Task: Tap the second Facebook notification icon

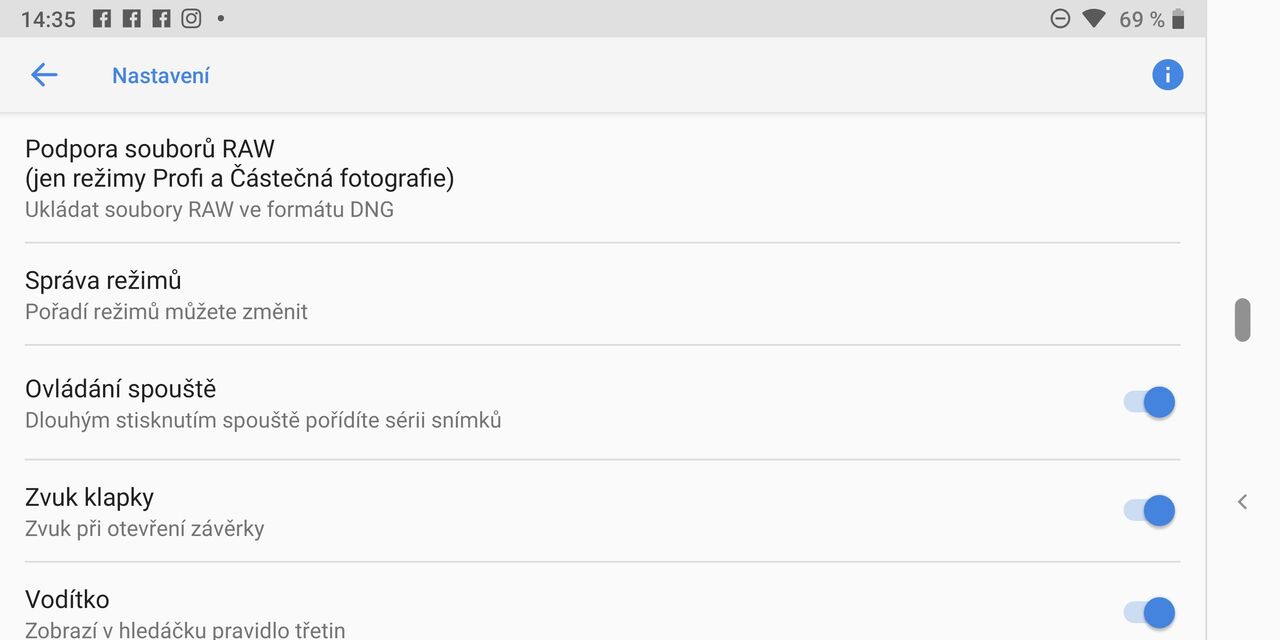Action: [131, 18]
